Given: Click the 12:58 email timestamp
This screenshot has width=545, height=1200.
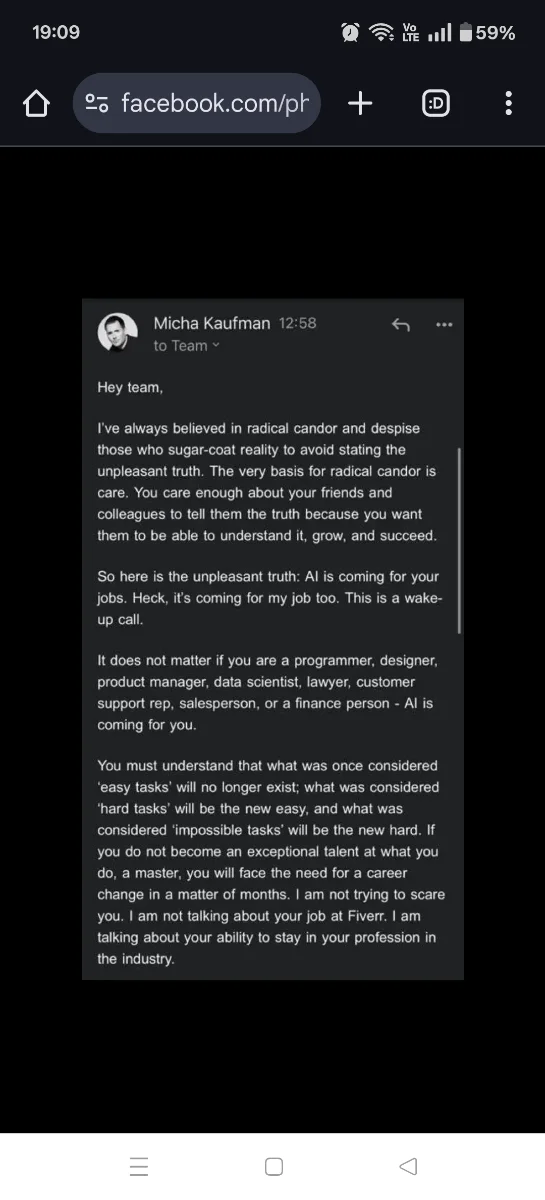Looking at the screenshot, I should pos(297,323).
